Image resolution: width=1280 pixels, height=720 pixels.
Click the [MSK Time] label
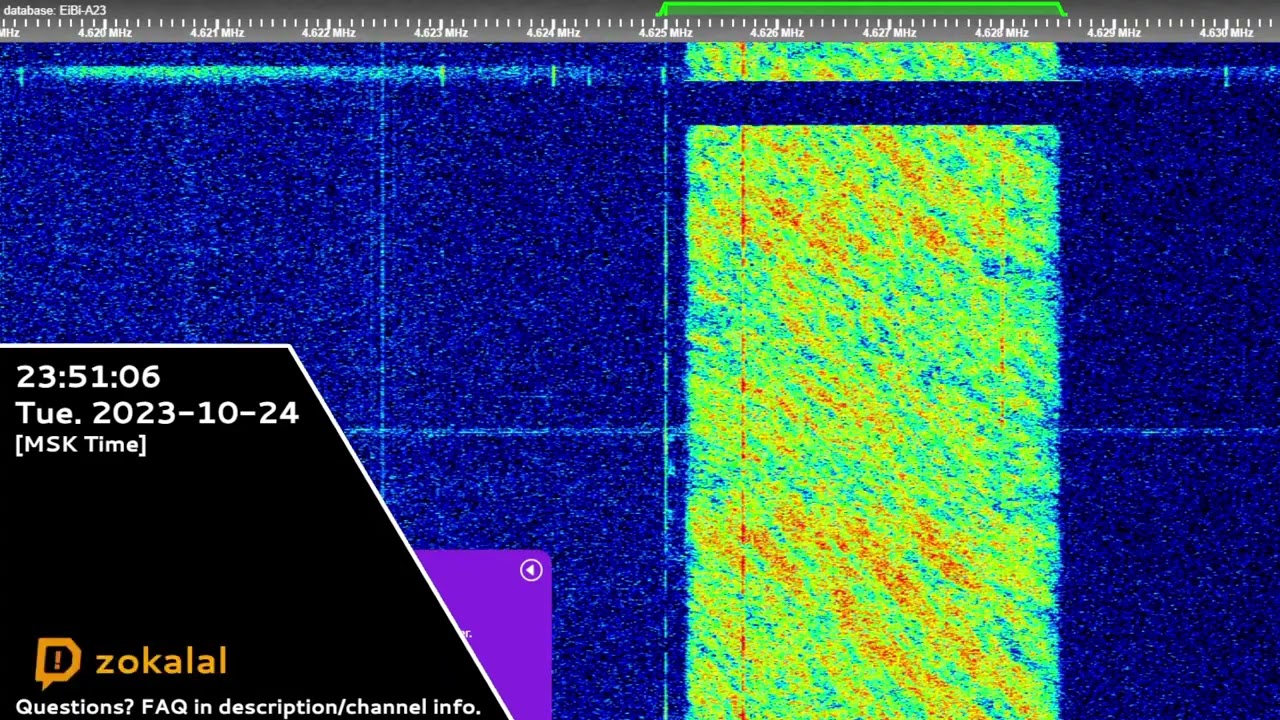tap(81, 445)
